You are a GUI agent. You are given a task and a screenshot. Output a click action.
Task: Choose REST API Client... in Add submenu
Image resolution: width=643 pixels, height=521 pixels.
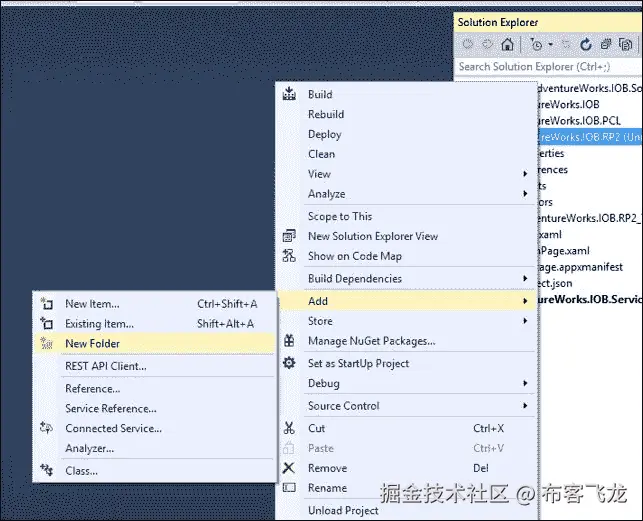pos(106,366)
